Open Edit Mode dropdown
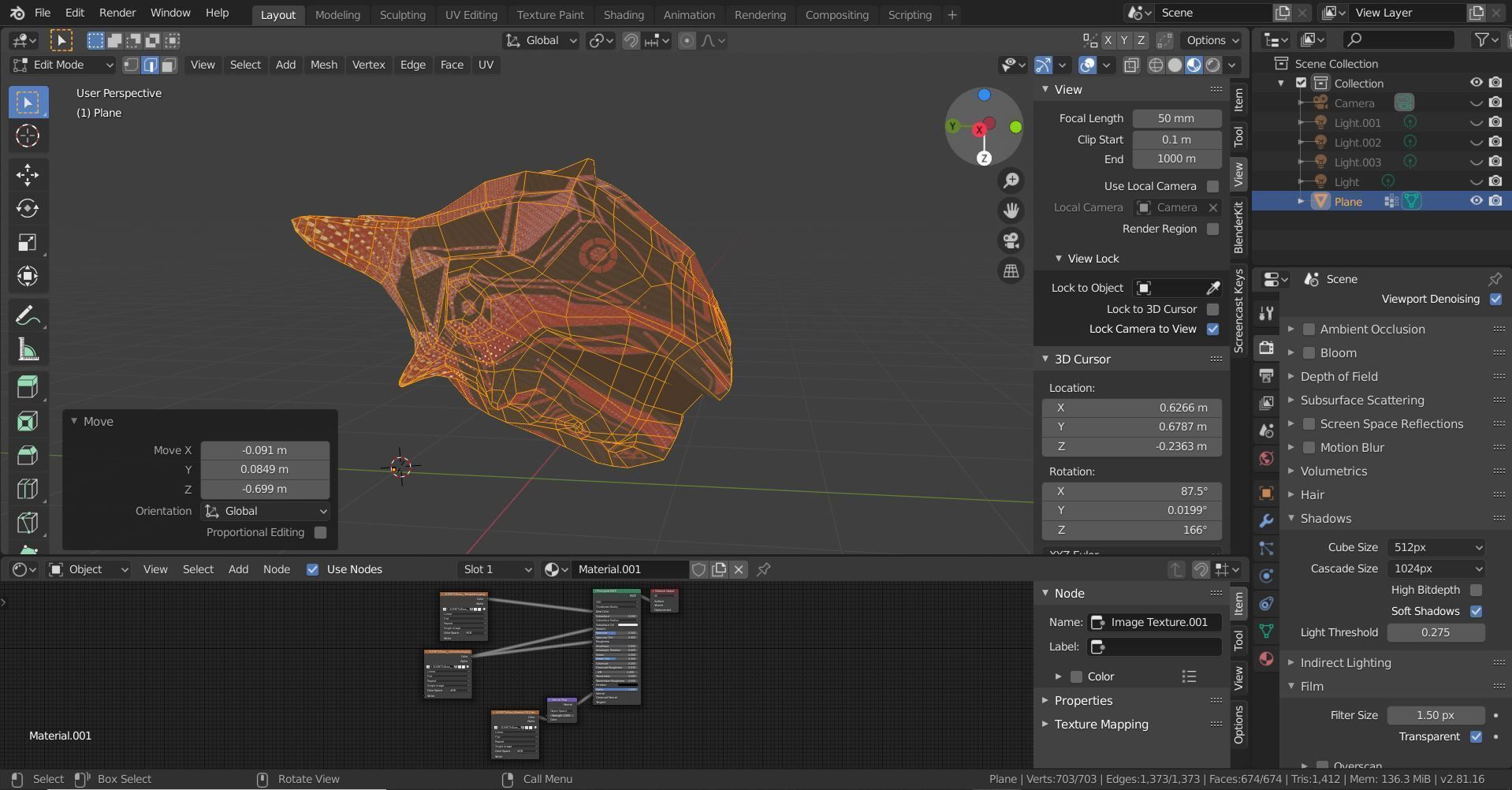 (x=63, y=65)
